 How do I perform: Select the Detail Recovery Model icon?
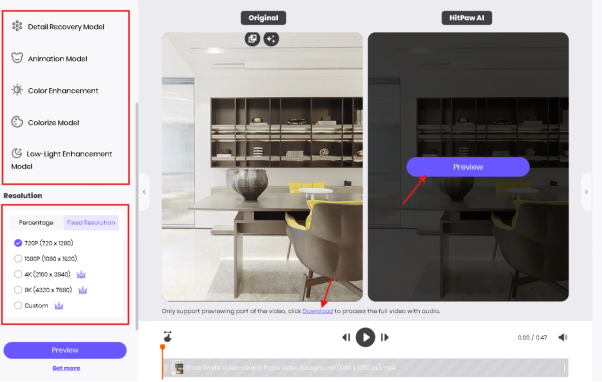17,26
